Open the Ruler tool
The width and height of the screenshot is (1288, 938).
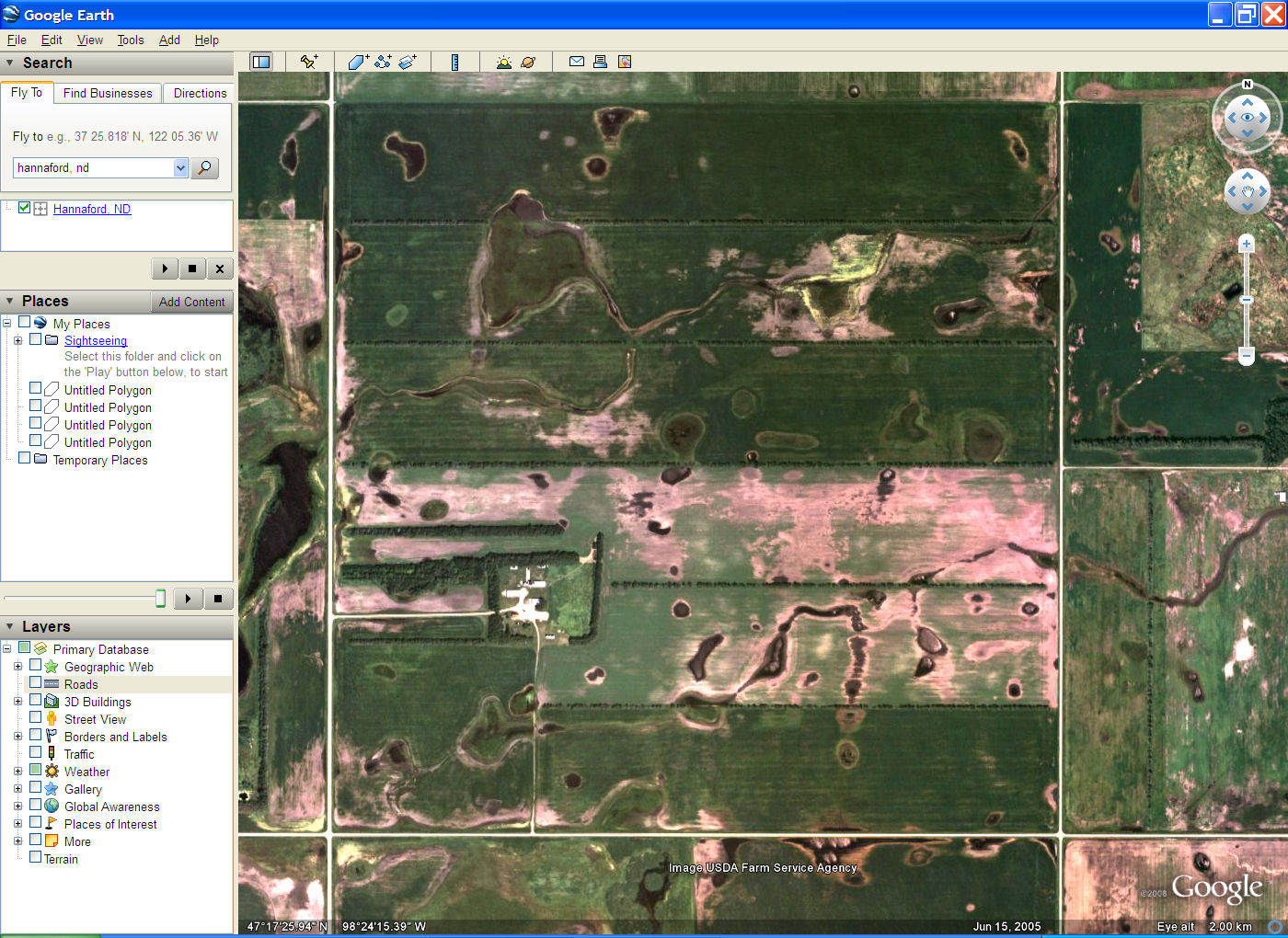pos(454,62)
